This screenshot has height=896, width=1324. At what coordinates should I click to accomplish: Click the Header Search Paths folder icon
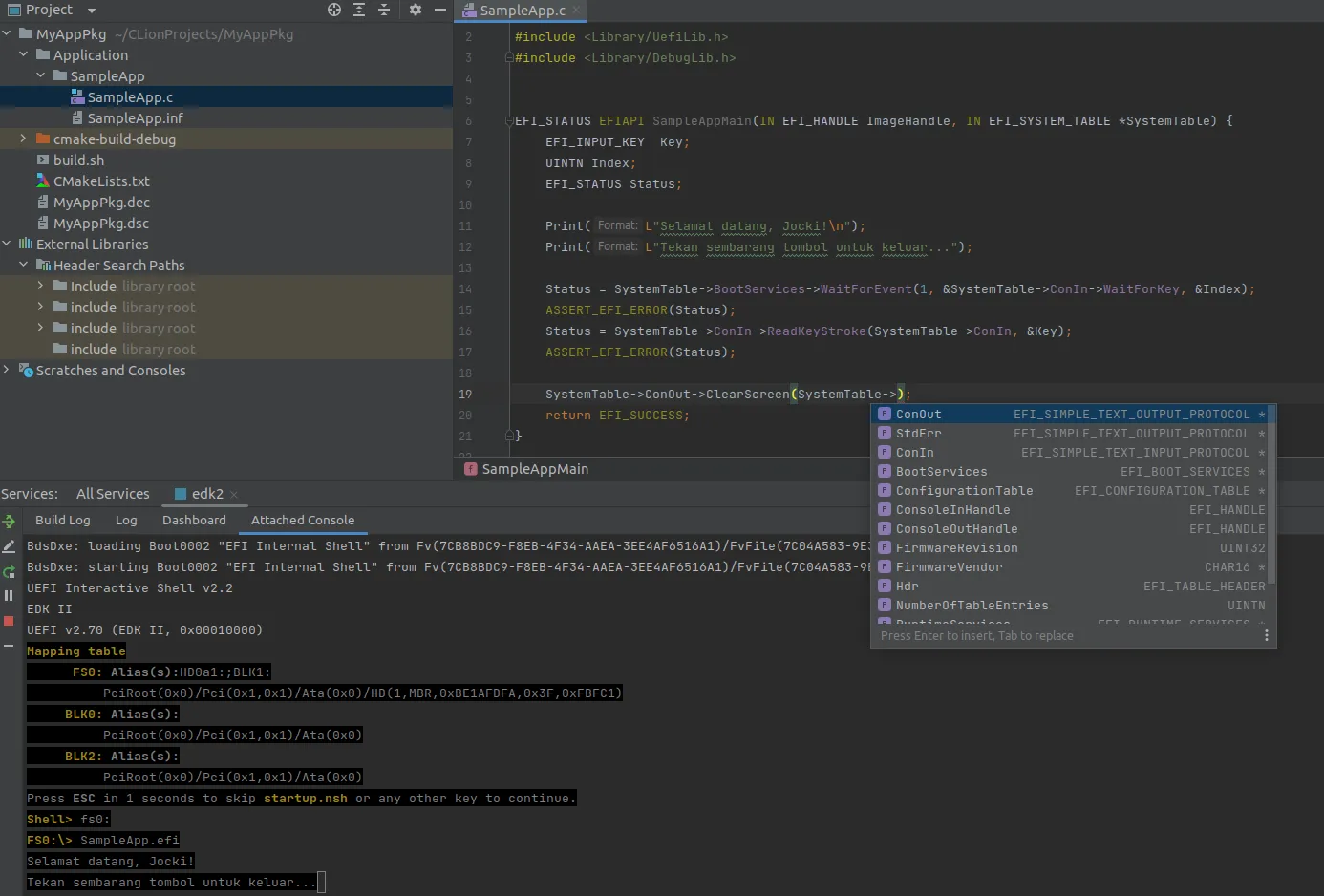43,265
